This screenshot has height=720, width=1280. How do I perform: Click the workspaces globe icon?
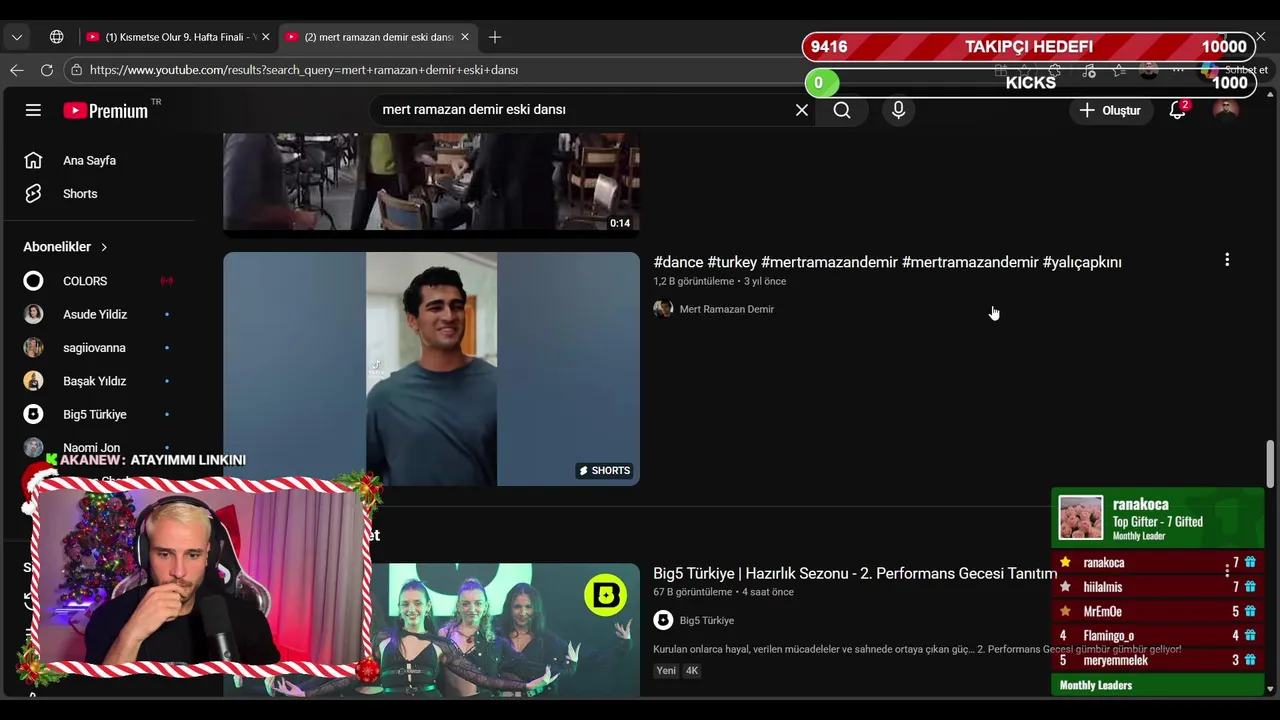pyautogui.click(x=57, y=37)
